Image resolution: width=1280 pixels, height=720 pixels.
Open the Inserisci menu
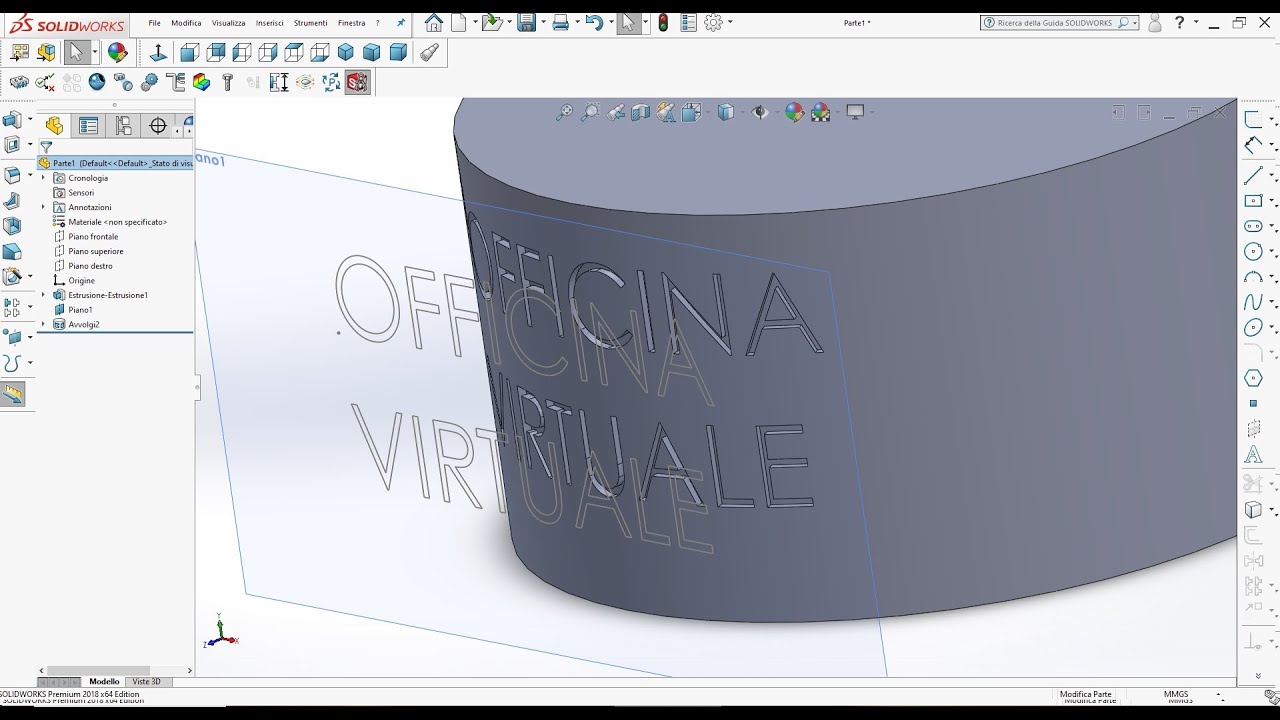[x=269, y=23]
